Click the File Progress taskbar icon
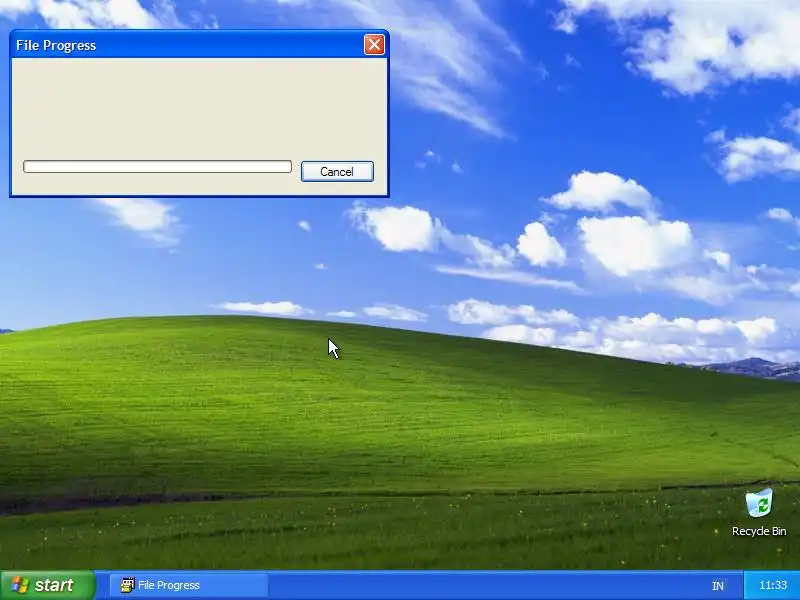 (128, 585)
